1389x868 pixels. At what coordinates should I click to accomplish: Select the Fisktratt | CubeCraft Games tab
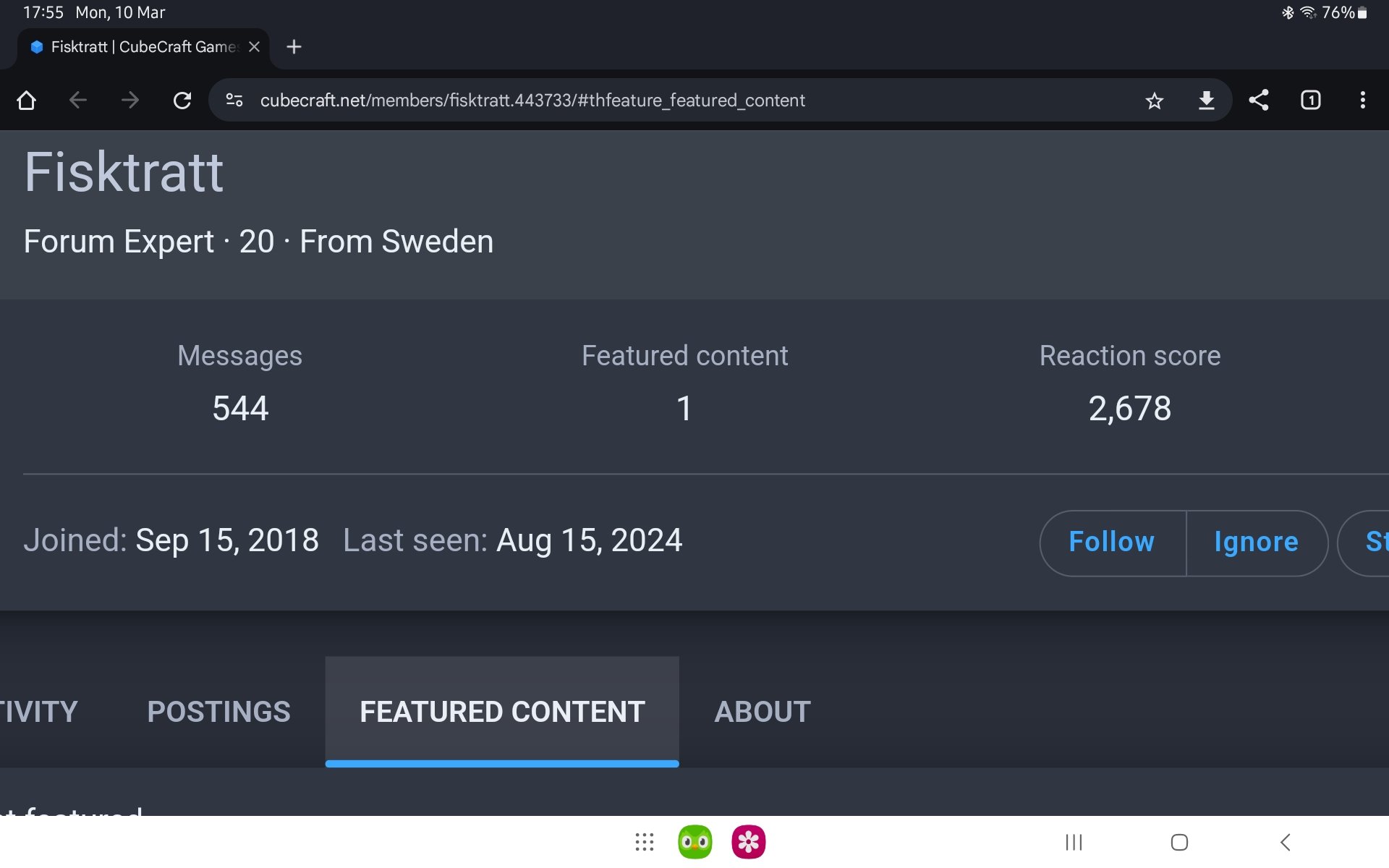143,47
